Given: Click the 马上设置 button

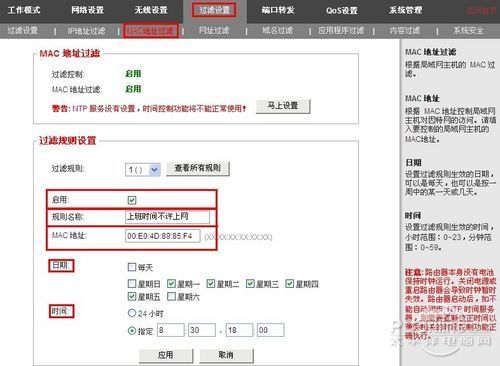Looking at the screenshot, I should tap(283, 106).
